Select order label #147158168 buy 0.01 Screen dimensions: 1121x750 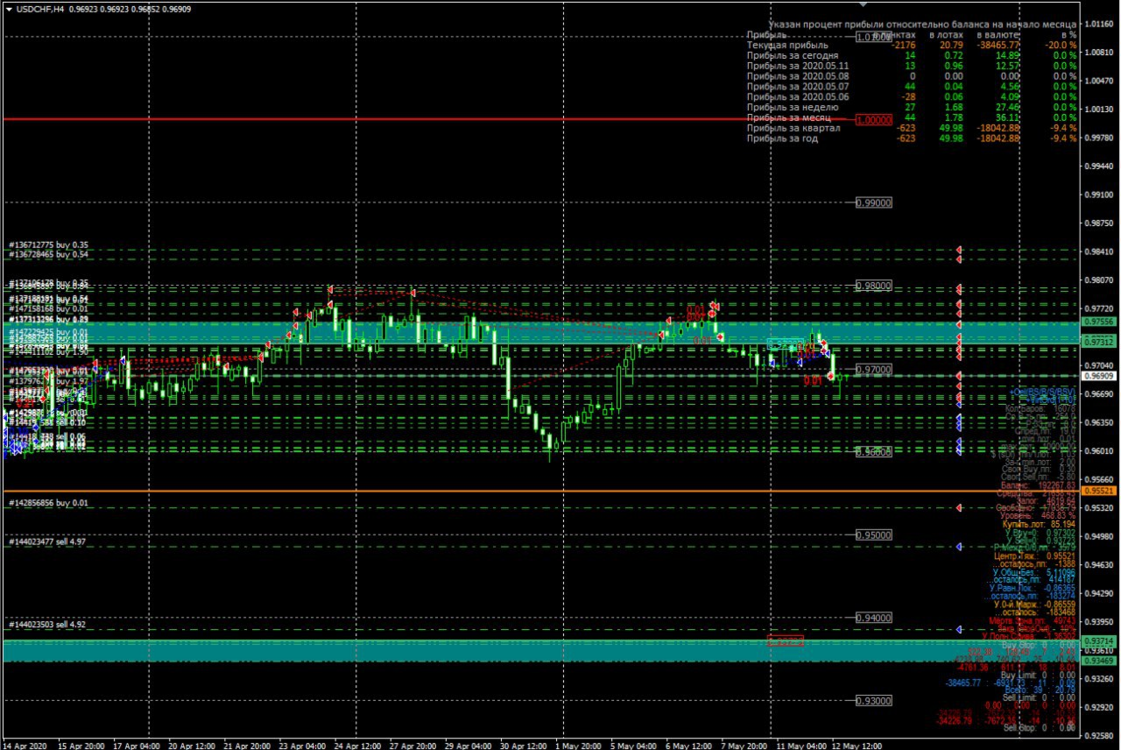coord(49,309)
